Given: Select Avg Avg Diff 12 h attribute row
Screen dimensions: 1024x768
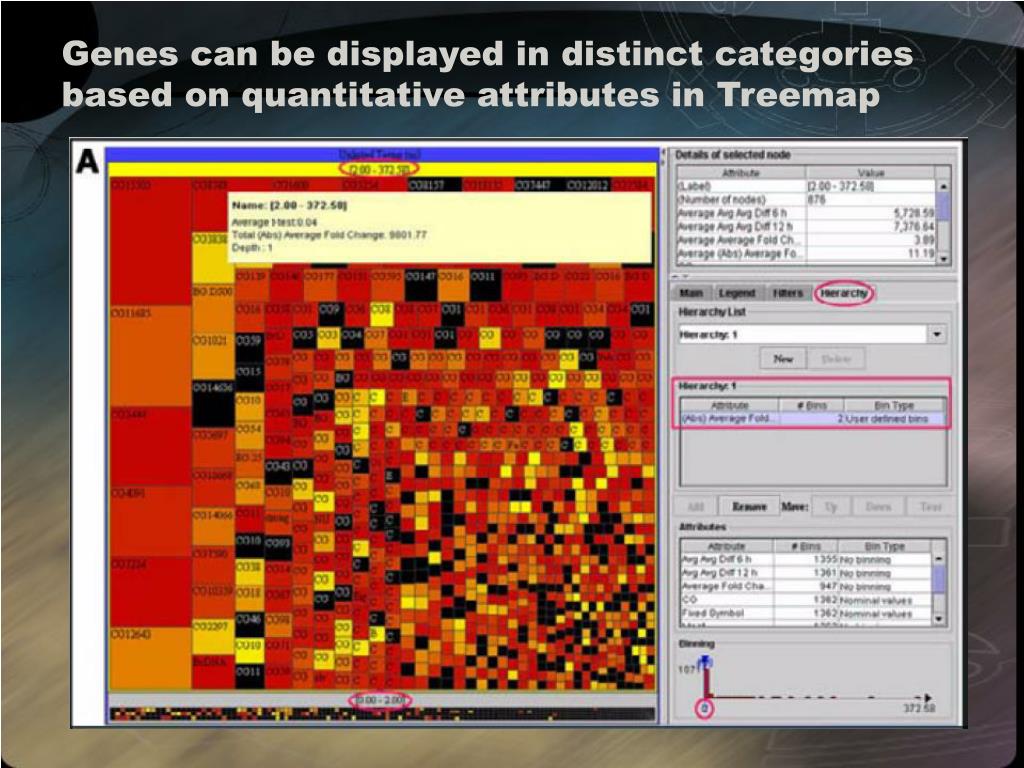Looking at the screenshot, I should [806, 573].
